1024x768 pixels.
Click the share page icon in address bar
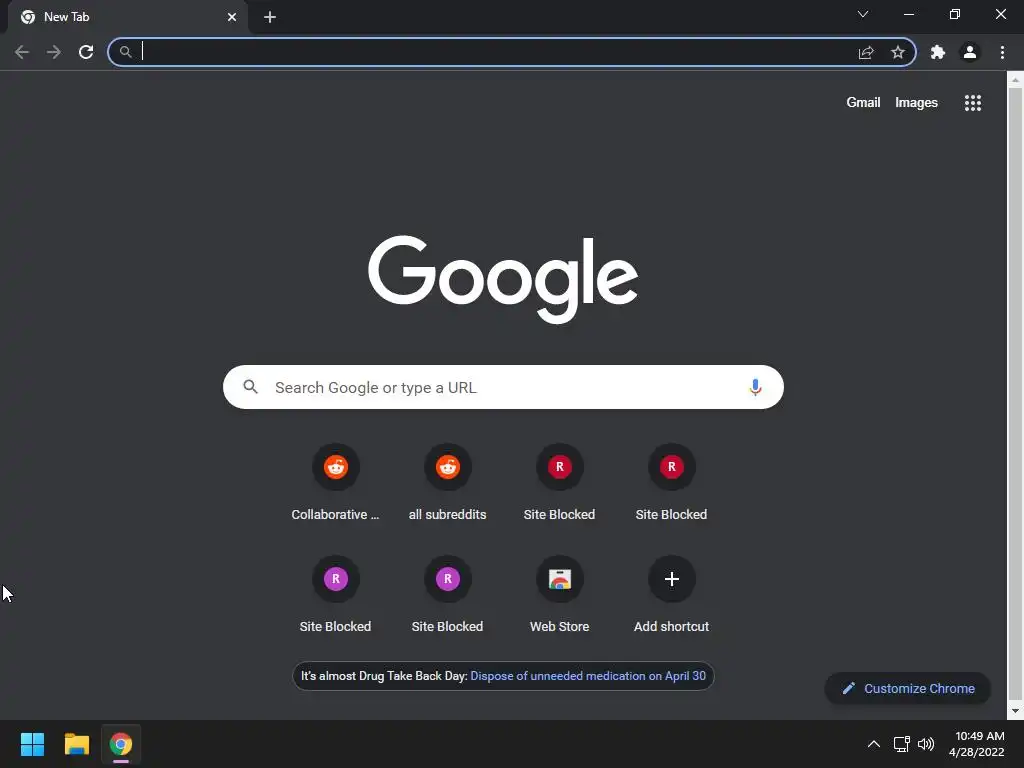(866, 52)
